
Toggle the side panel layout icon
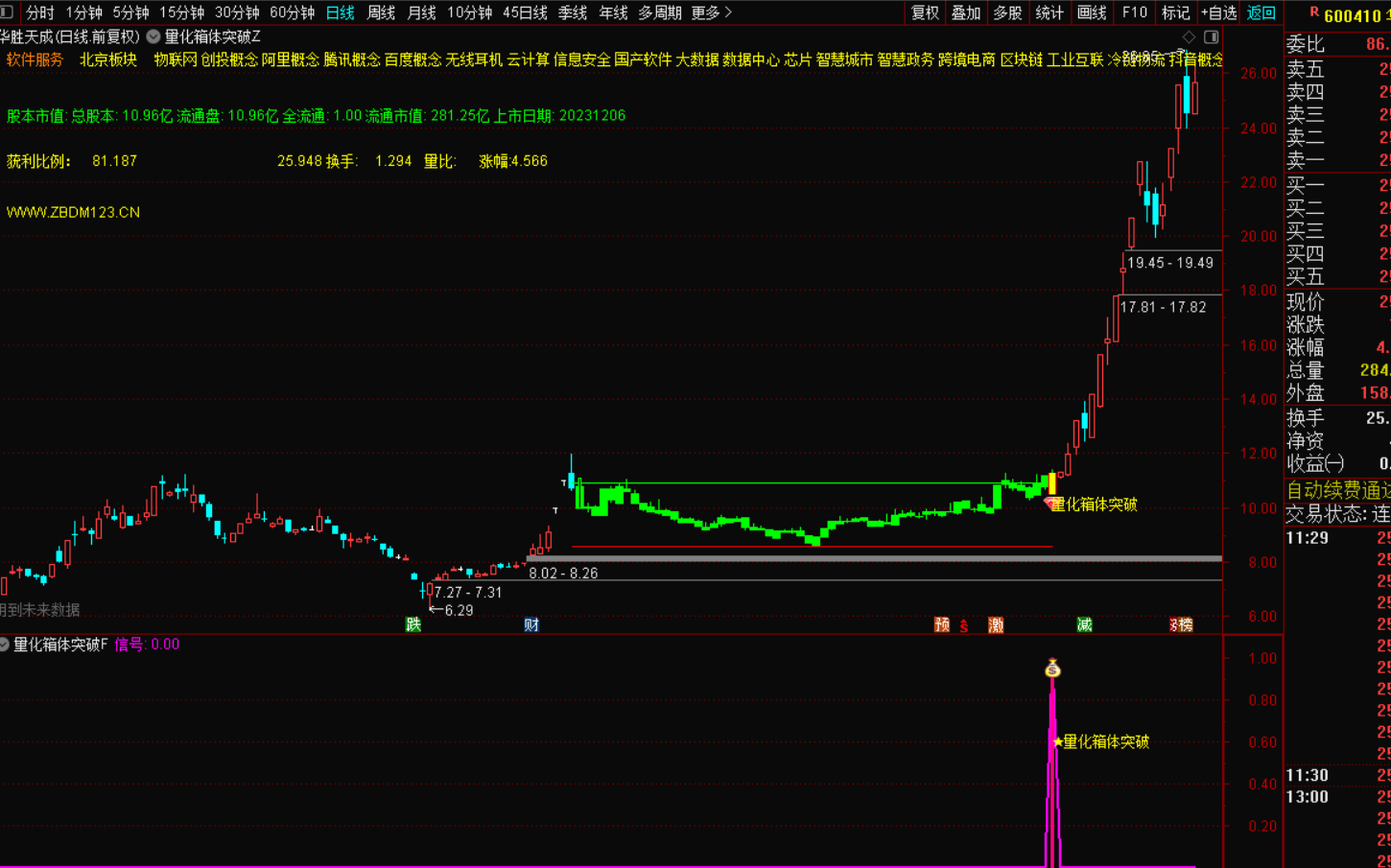click(x=1212, y=36)
